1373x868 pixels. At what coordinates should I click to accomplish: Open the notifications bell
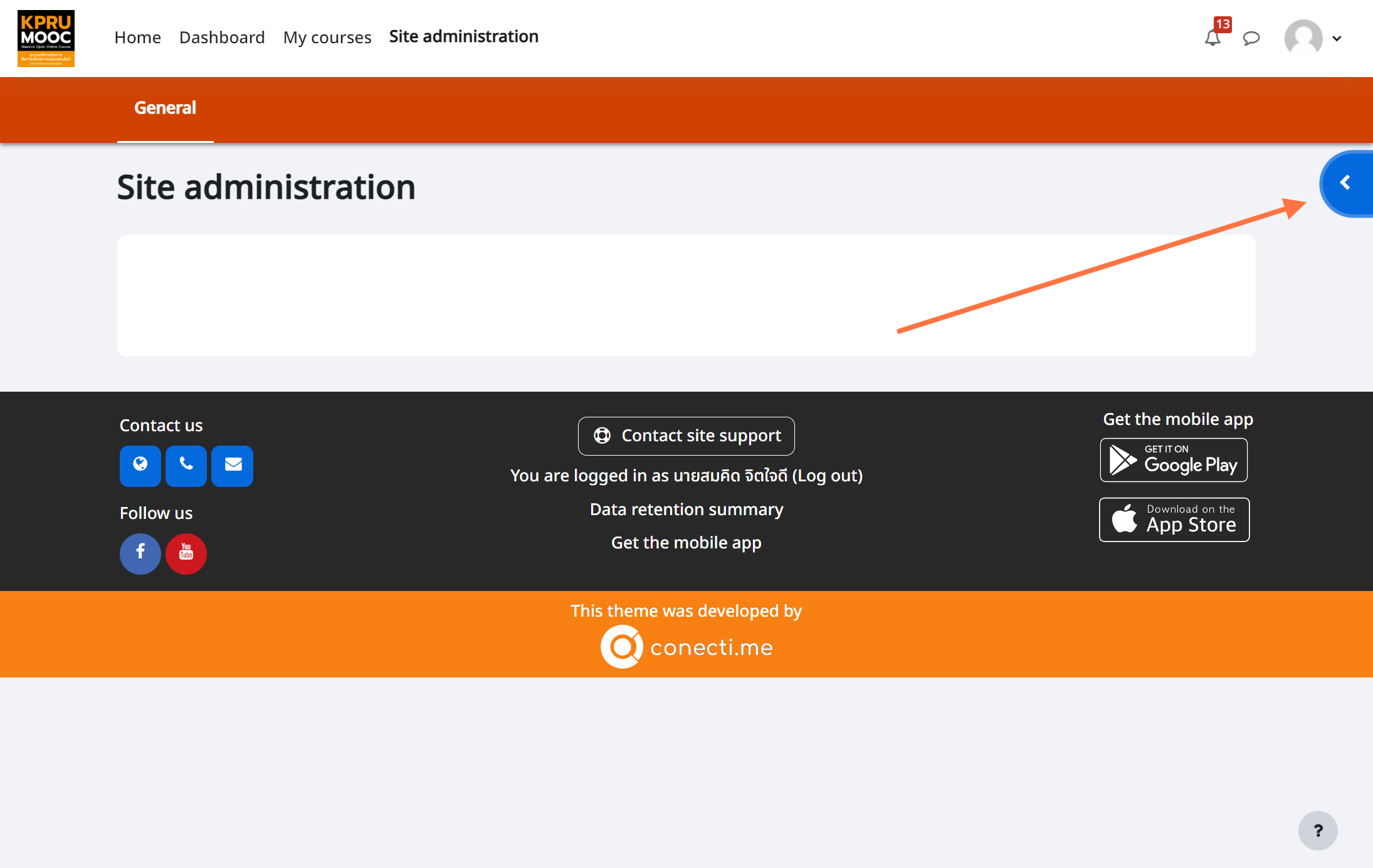coord(1213,38)
